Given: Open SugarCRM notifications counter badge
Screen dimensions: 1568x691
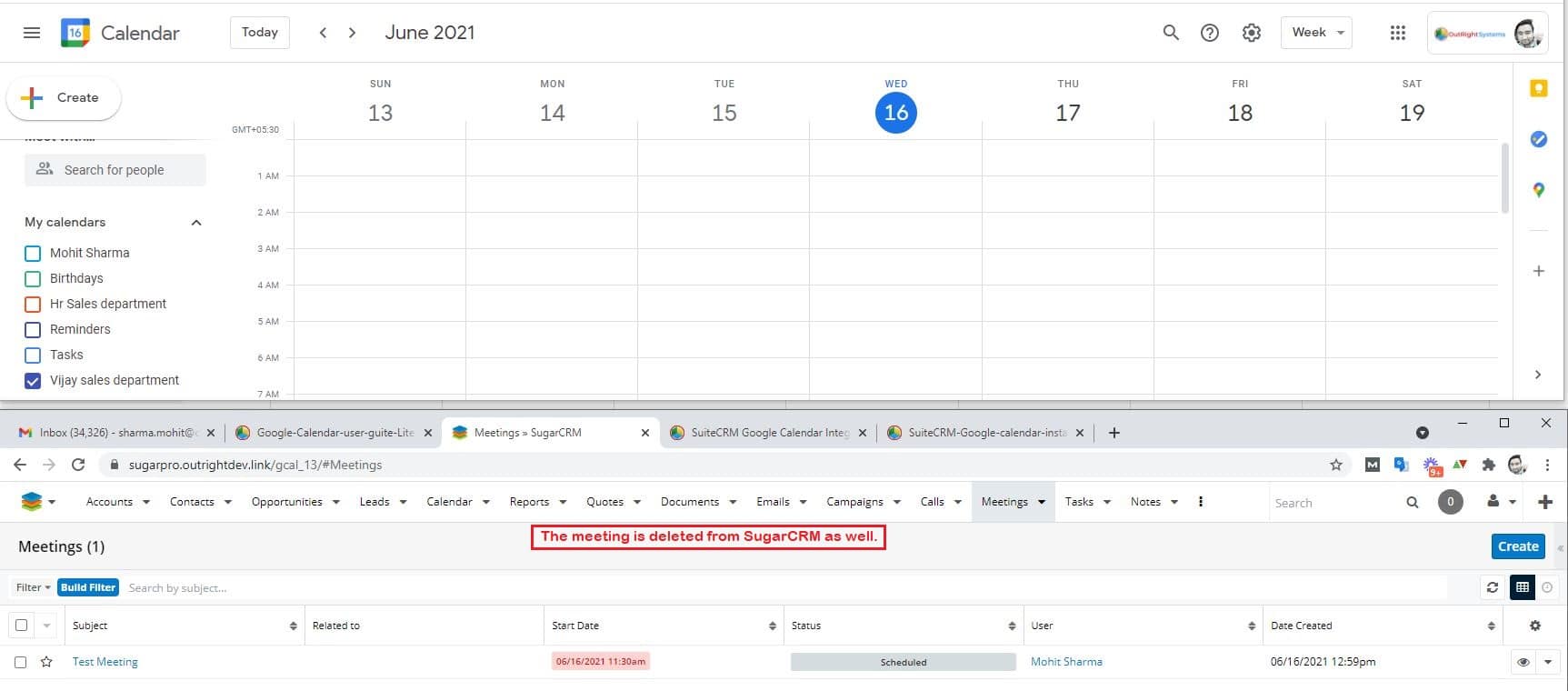Looking at the screenshot, I should click(1451, 502).
